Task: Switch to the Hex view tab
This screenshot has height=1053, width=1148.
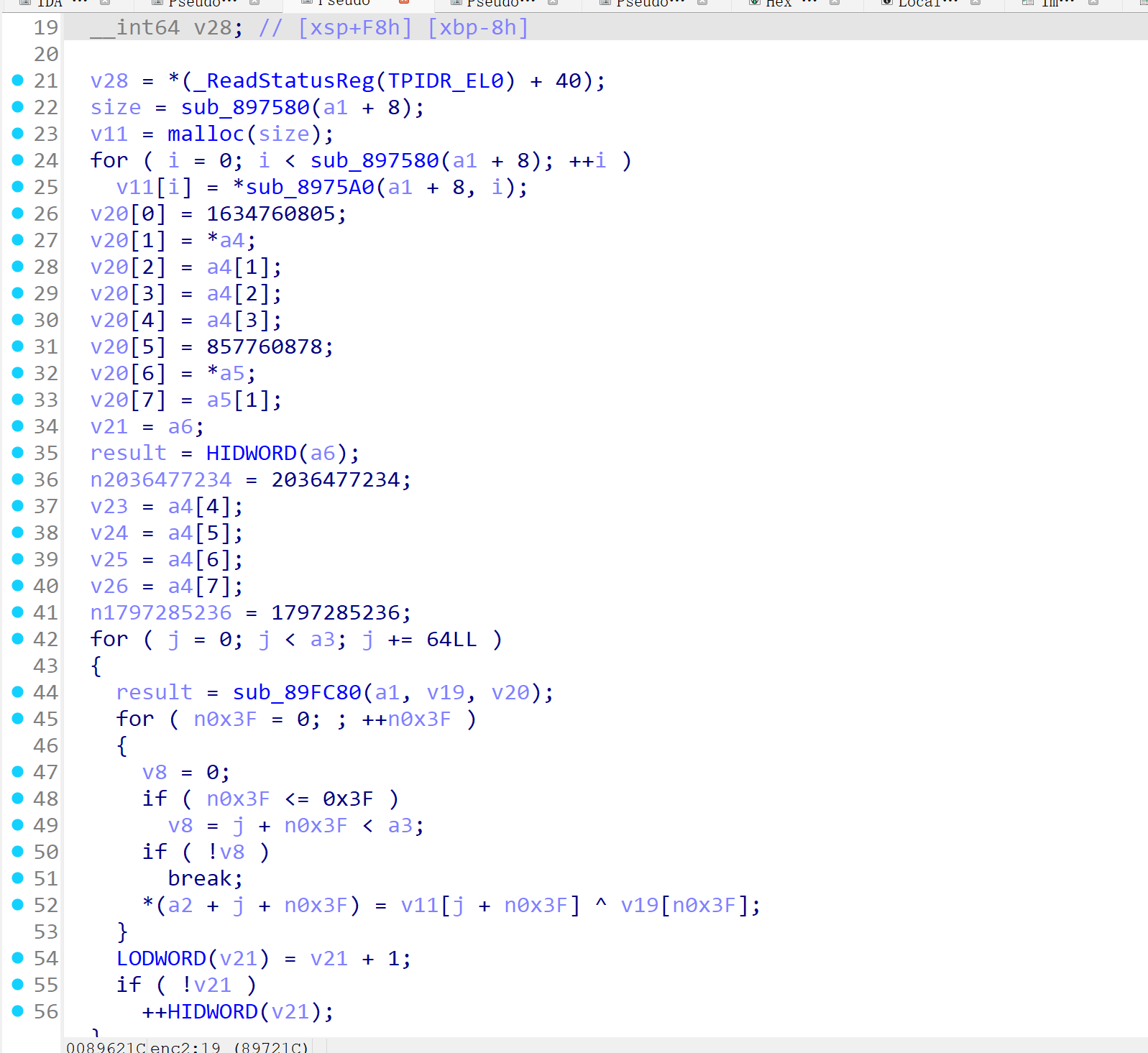Action: (x=779, y=3)
